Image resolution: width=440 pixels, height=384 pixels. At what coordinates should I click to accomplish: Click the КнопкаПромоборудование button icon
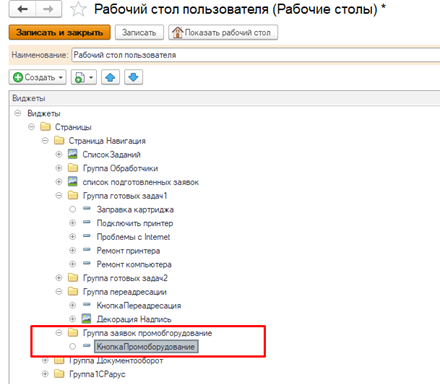[87, 346]
